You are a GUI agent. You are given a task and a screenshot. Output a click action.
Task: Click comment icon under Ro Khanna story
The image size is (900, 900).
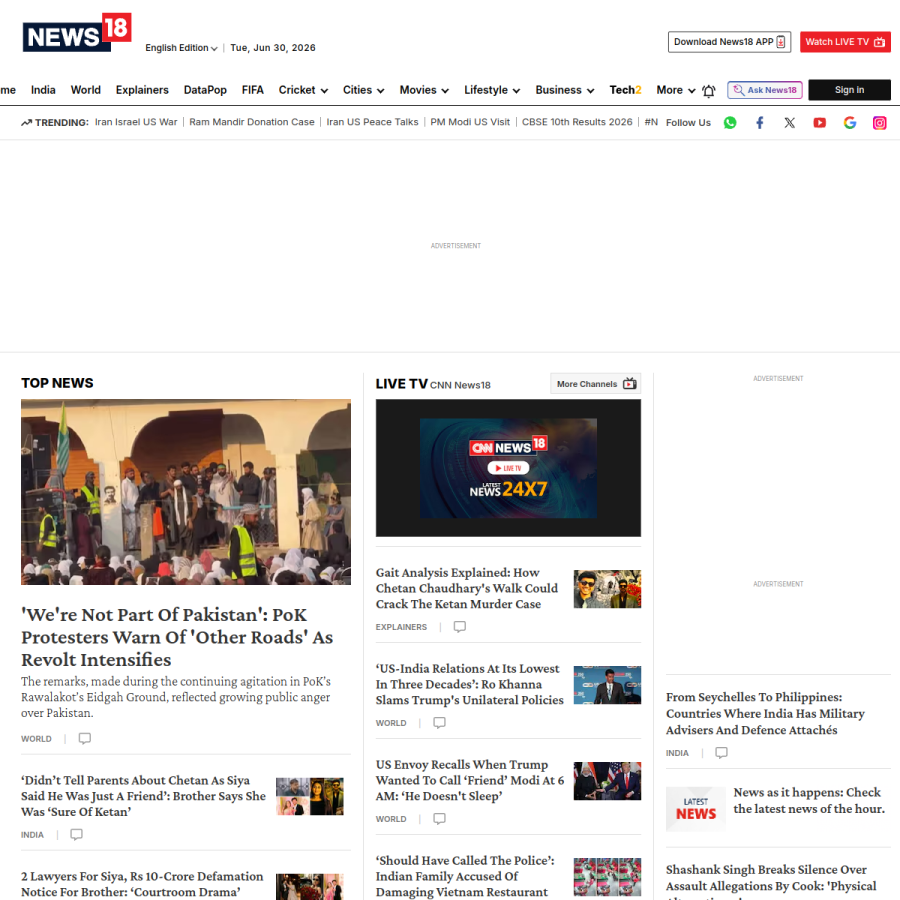pyautogui.click(x=439, y=723)
